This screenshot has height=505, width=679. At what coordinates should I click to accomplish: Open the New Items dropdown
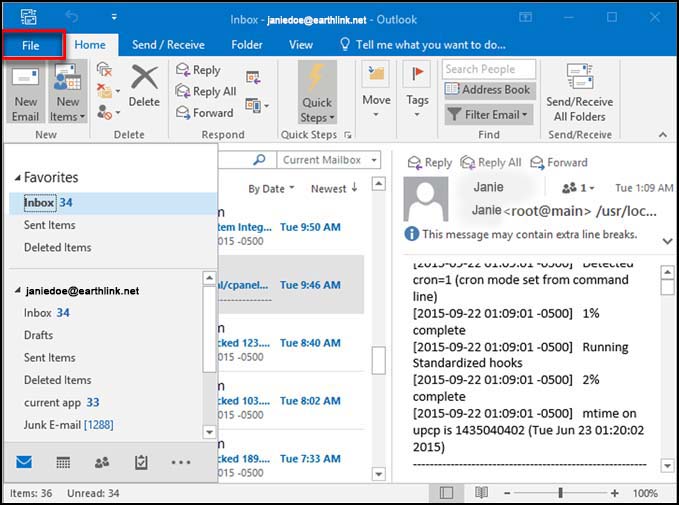pyautogui.click(x=68, y=93)
